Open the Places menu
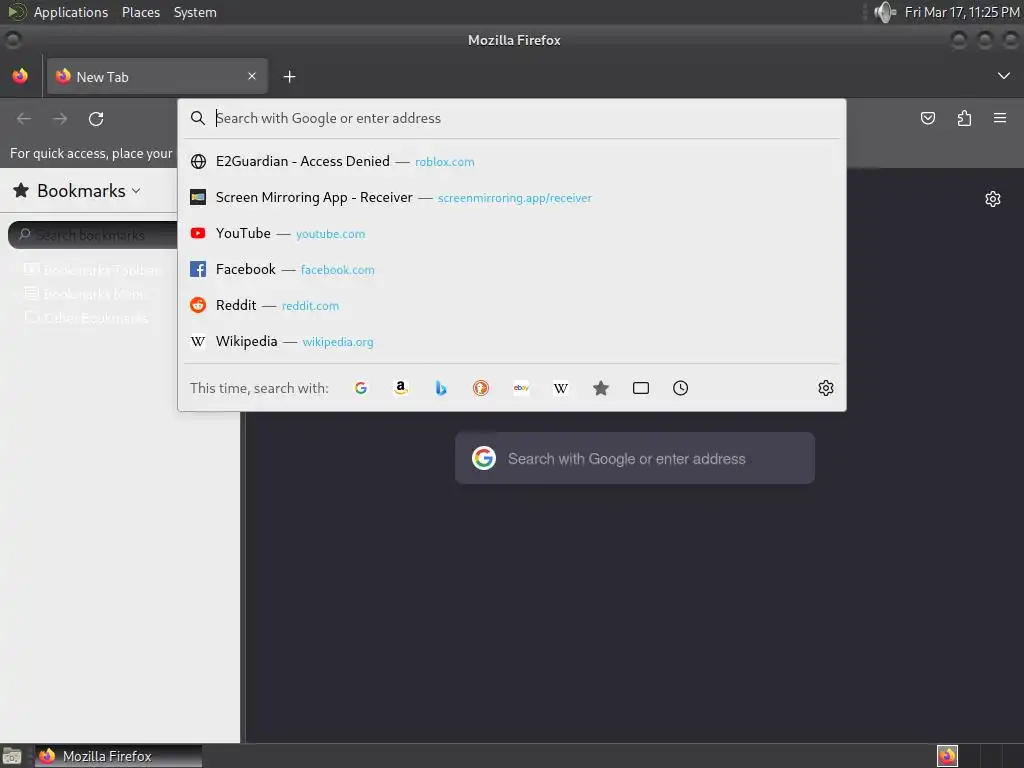This screenshot has height=768, width=1024. (x=141, y=12)
